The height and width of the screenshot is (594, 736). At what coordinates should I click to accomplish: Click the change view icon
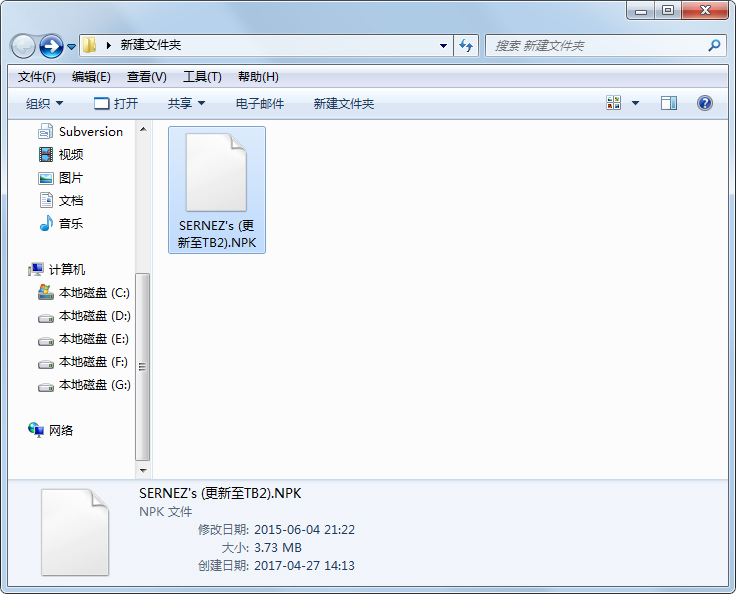613,103
